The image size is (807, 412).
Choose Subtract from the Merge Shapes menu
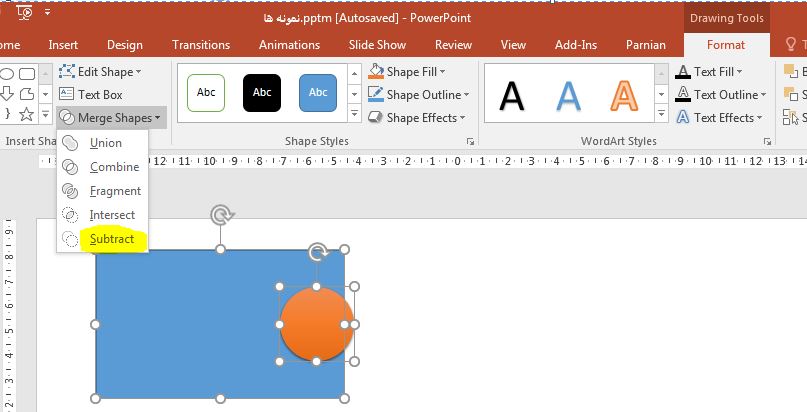click(102, 239)
